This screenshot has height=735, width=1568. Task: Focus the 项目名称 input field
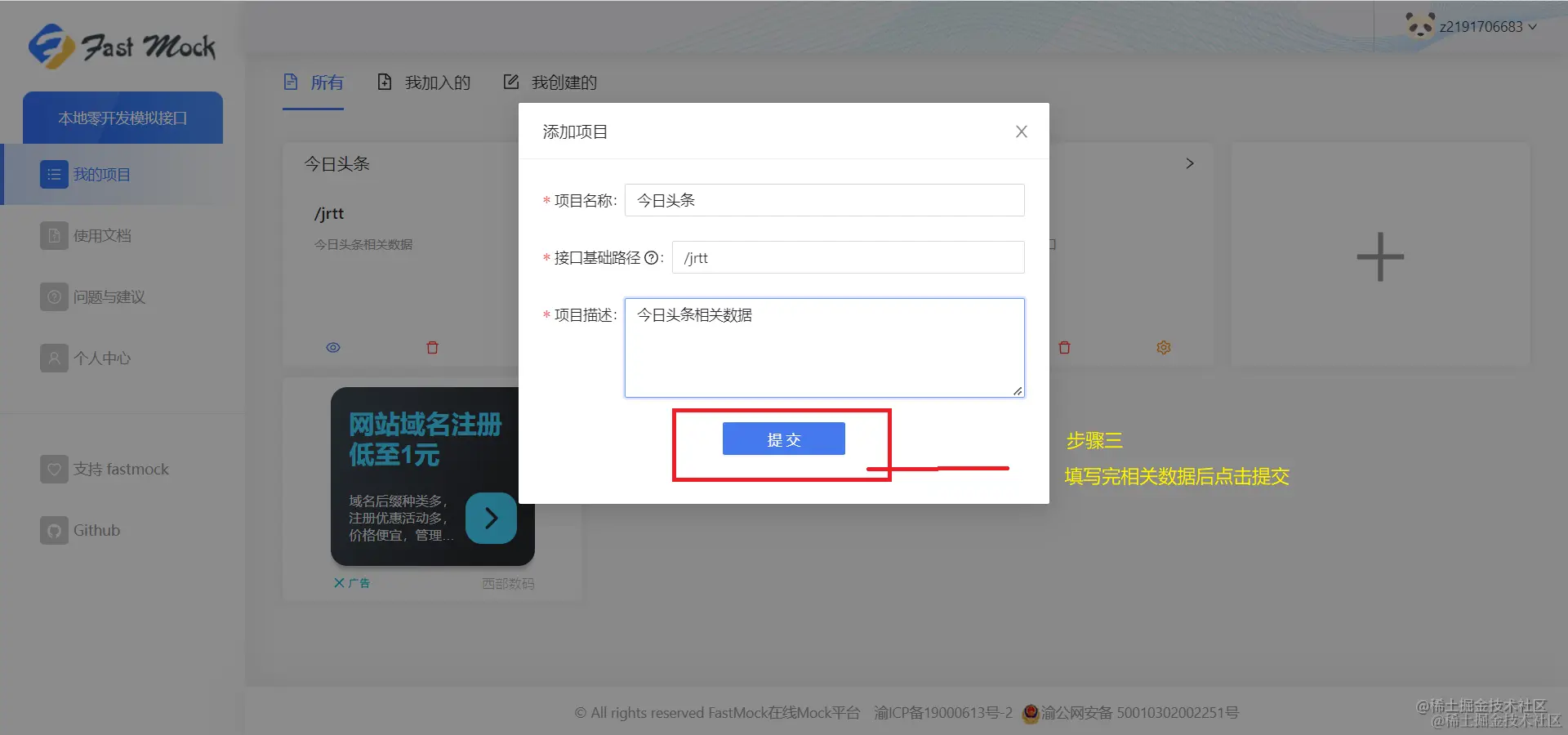(x=824, y=200)
